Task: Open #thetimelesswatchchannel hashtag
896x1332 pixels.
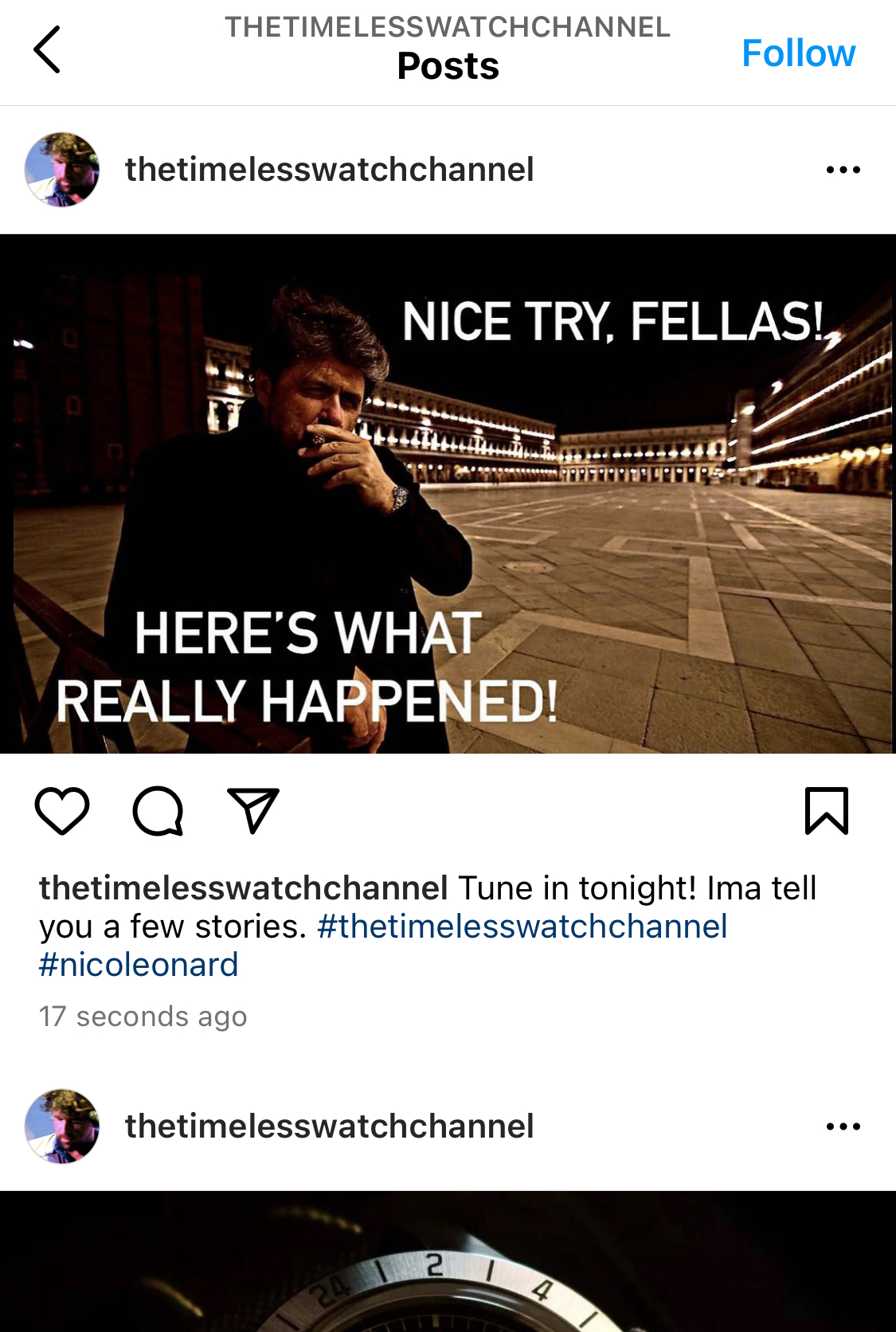Action: point(522,927)
